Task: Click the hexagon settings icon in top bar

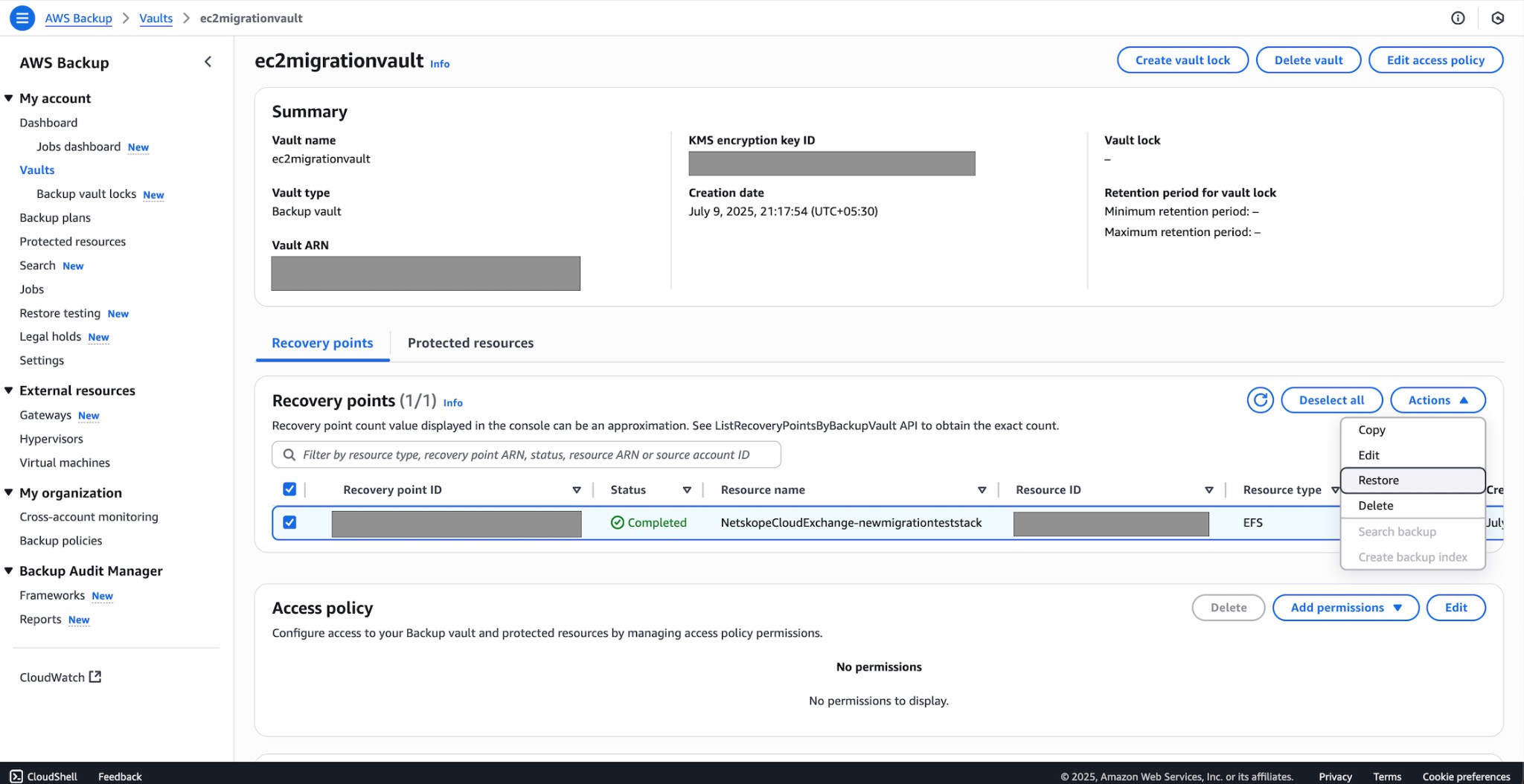Action: (x=1498, y=18)
